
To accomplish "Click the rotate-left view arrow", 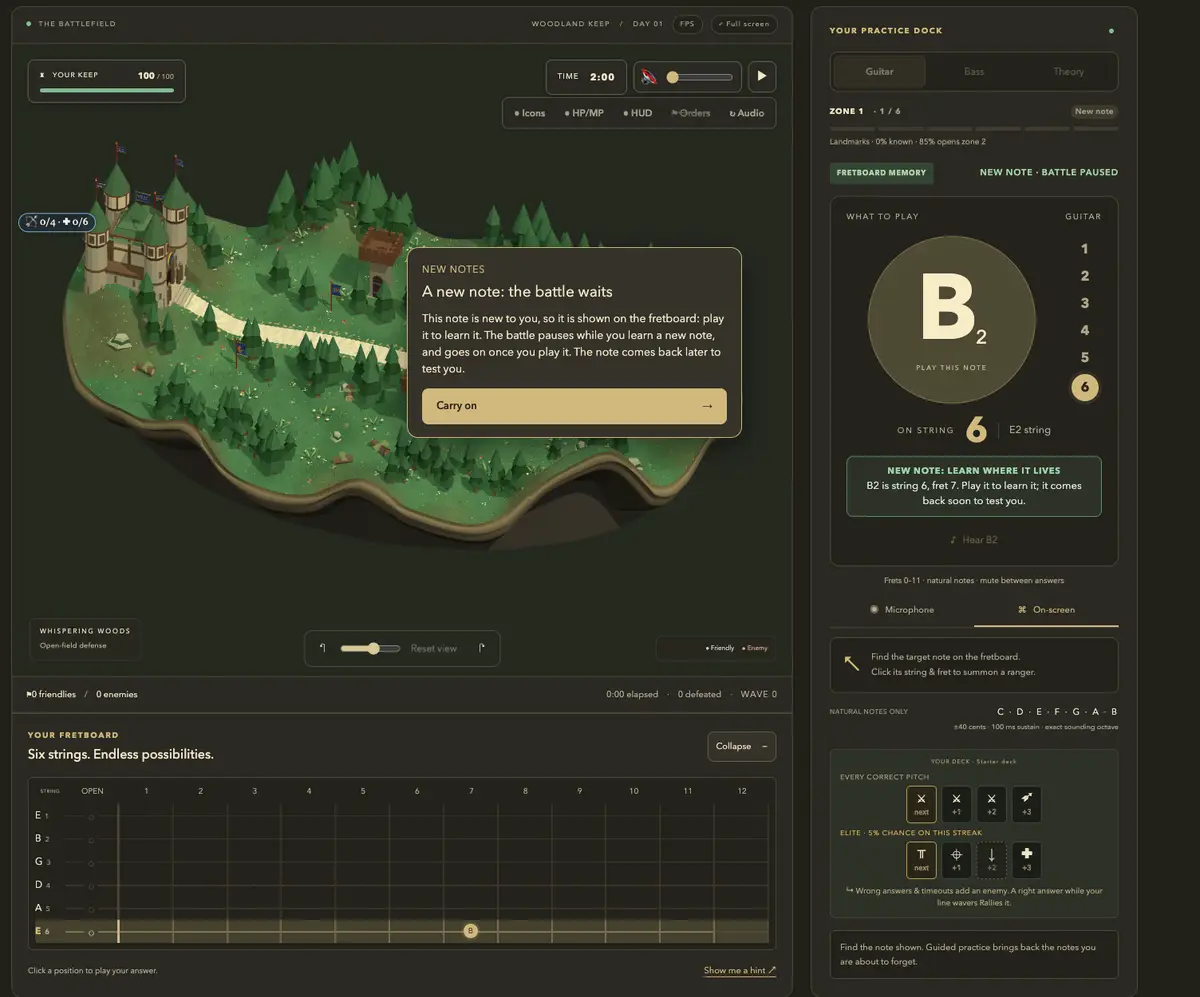I will (x=322, y=648).
